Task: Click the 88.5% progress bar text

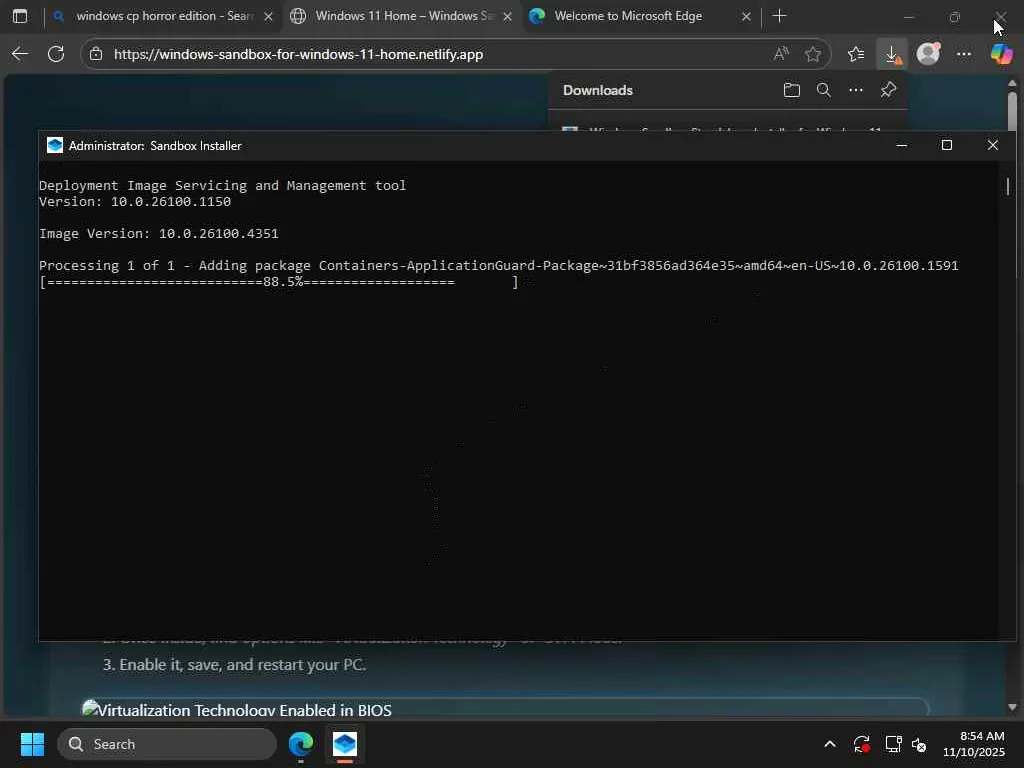Action: click(x=283, y=282)
